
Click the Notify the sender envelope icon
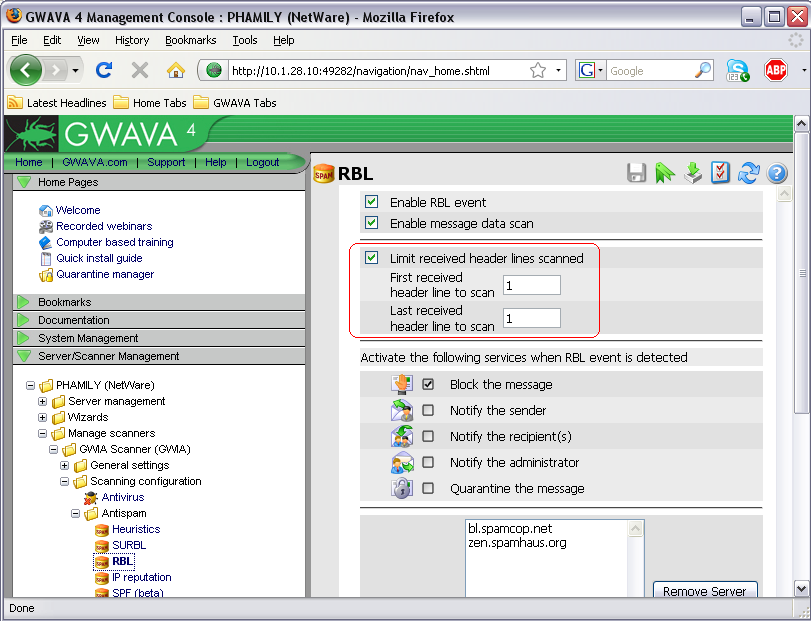click(402, 410)
